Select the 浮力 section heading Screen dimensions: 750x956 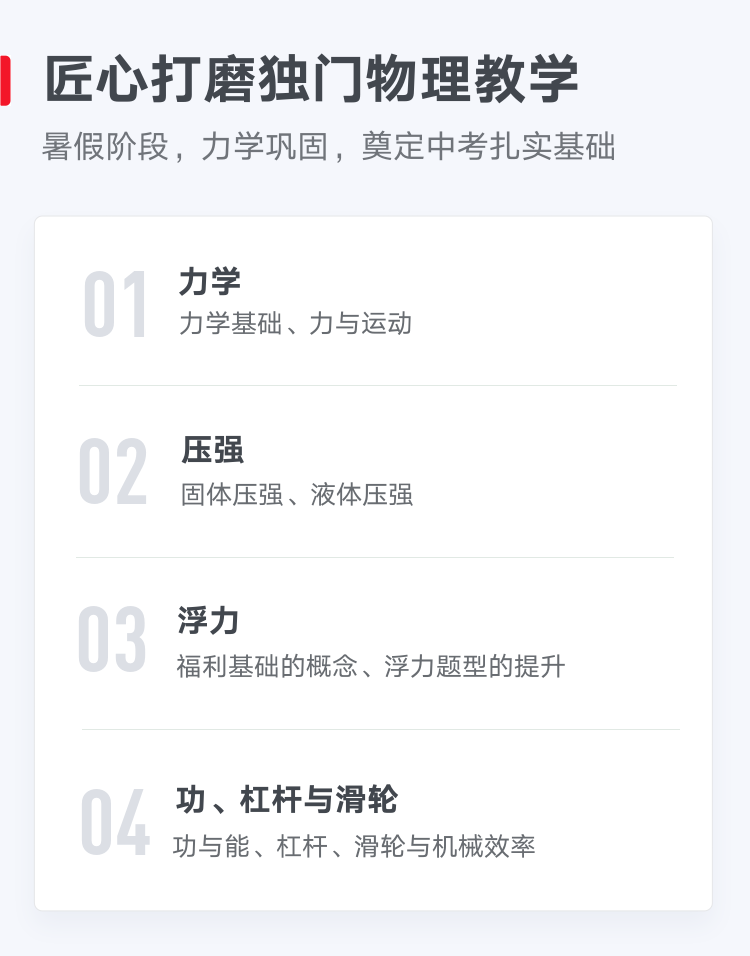208,621
